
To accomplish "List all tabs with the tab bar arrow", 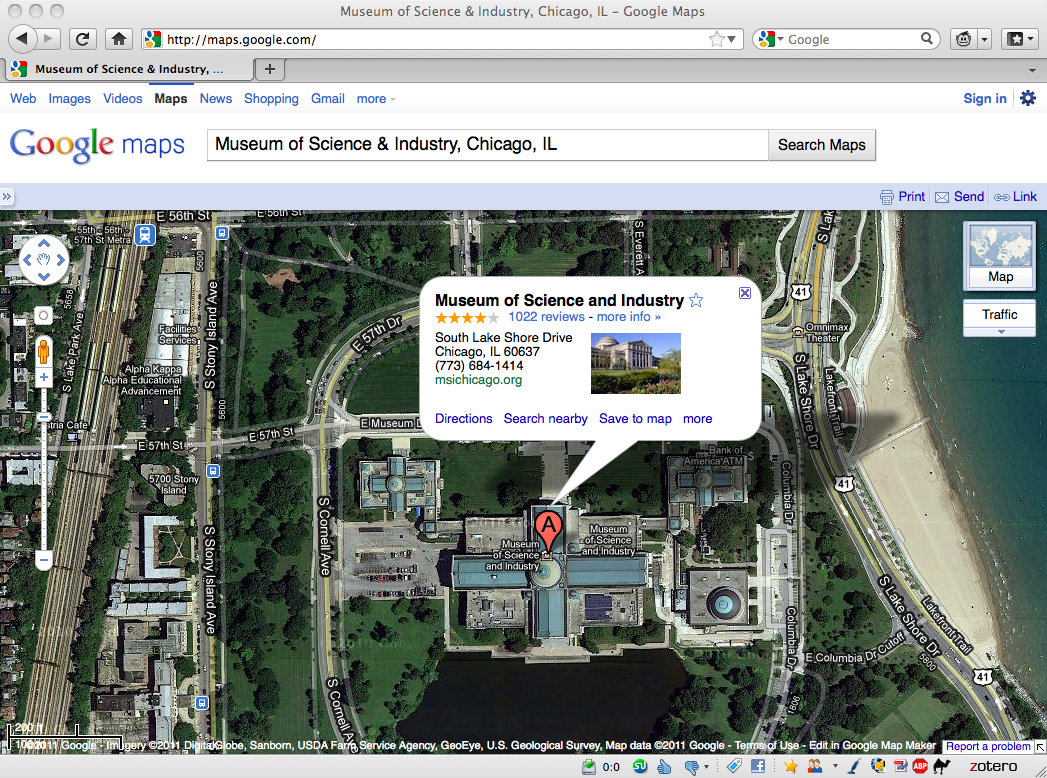I will pyautogui.click(x=1032, y=69).
